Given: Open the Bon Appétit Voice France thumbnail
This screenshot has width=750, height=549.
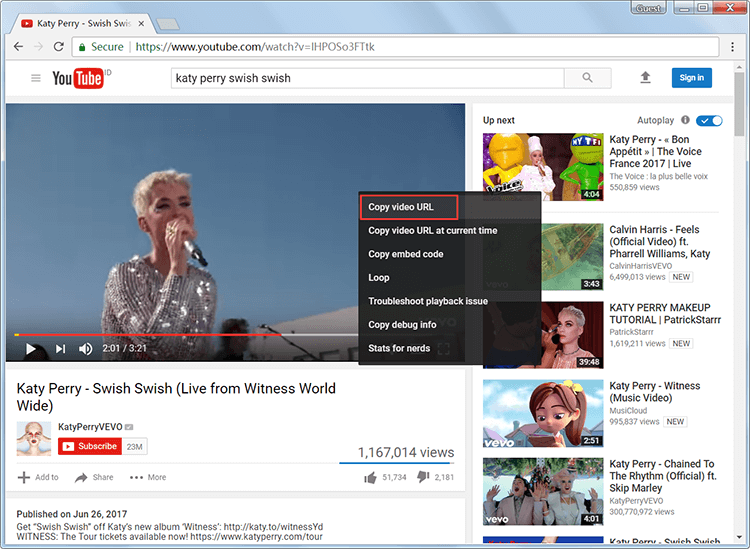Looking at the screenshot, I should tap(543, 167).
